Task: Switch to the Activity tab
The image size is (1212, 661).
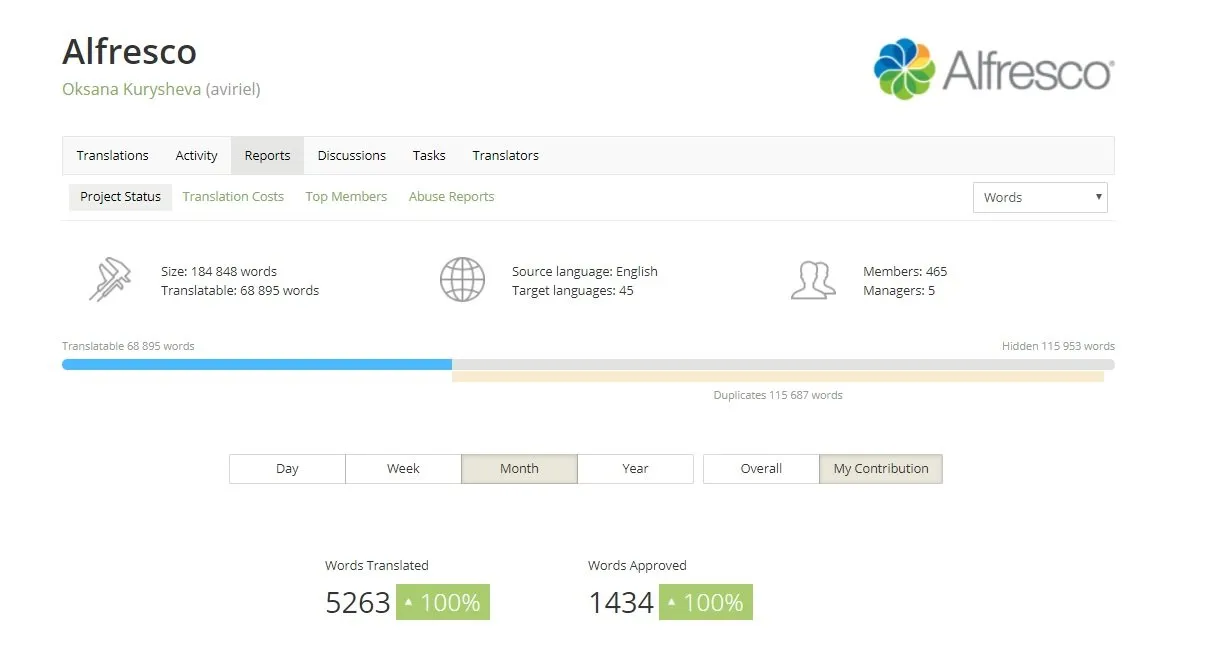Action: [x=196, y=156]
